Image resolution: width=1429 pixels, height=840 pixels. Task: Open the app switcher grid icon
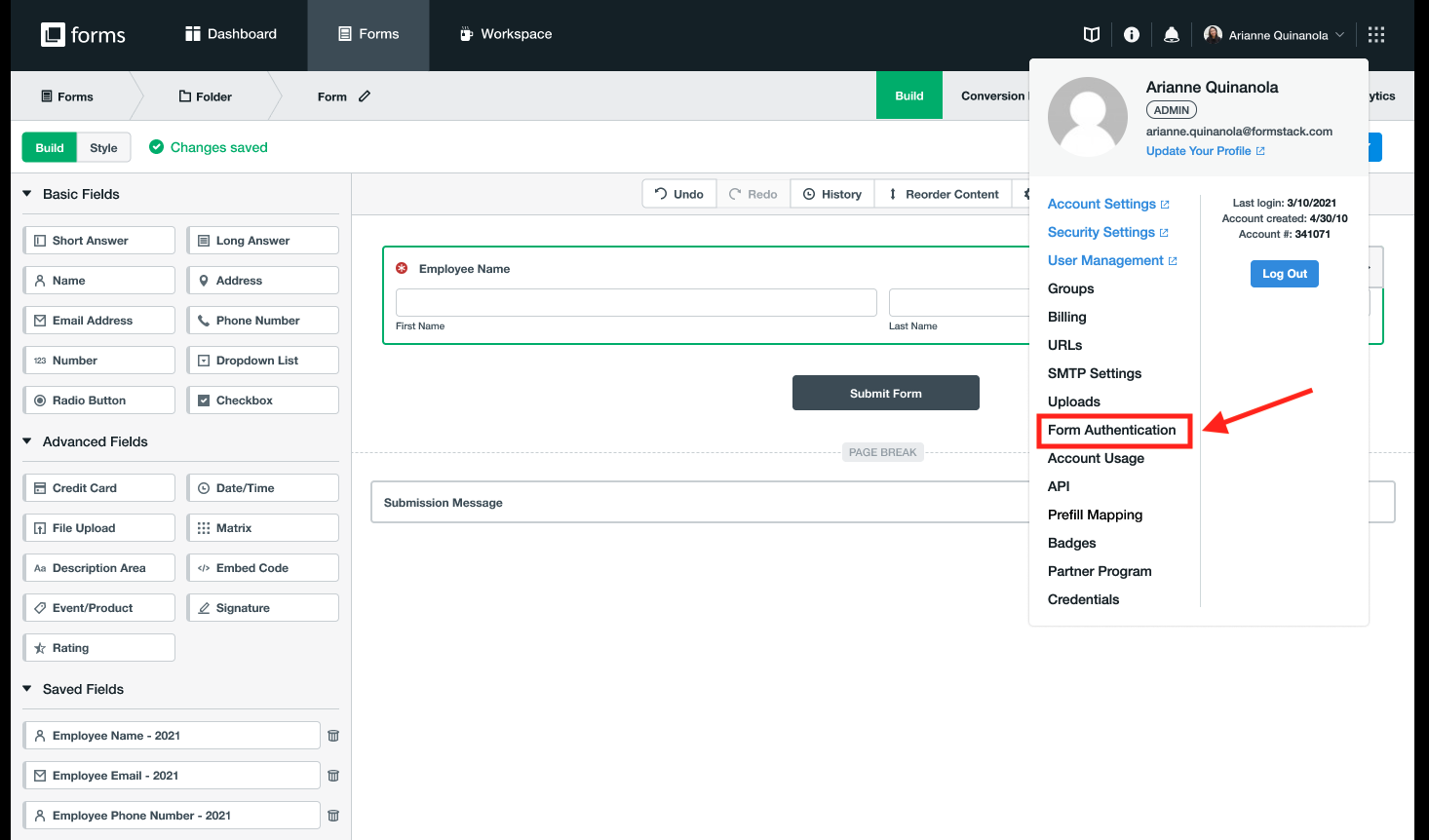(x=1376, y=35)
